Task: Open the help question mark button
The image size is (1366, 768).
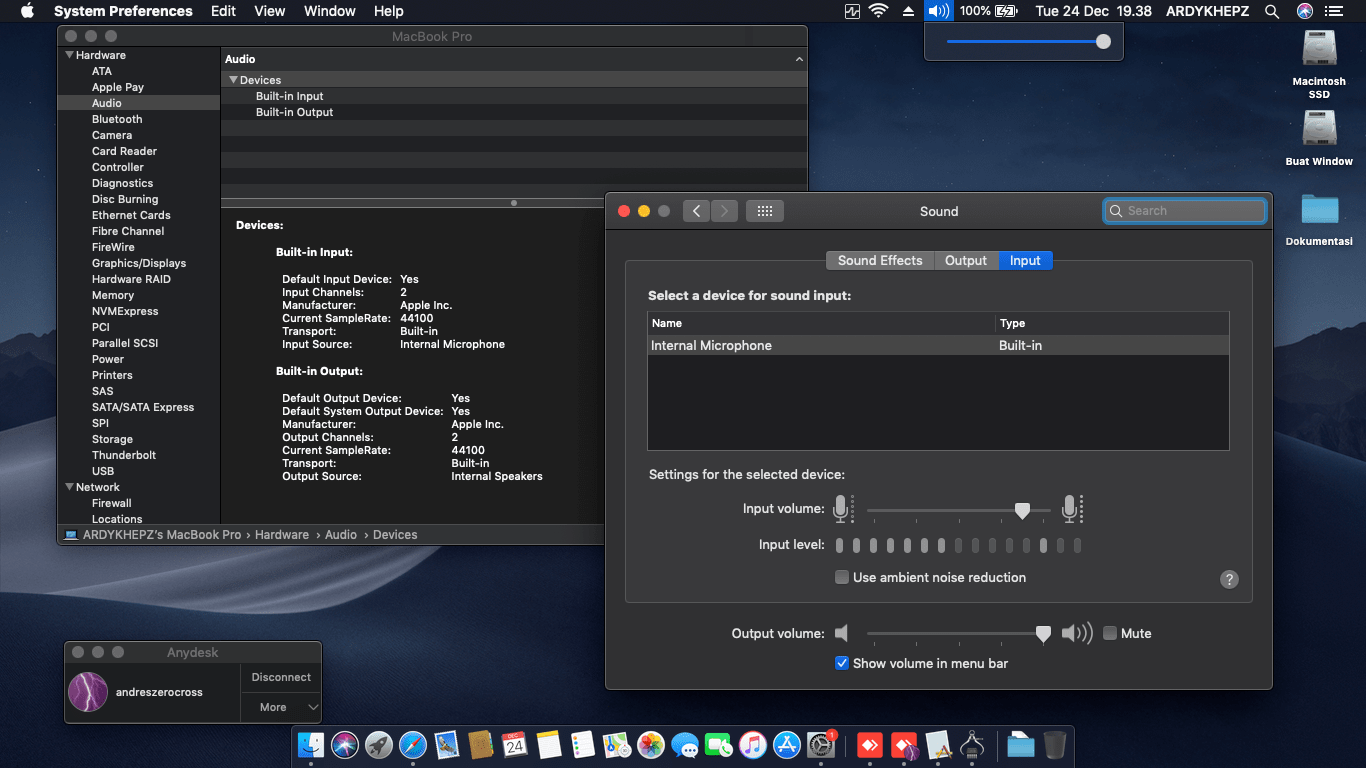Action: pos(1230,580)
